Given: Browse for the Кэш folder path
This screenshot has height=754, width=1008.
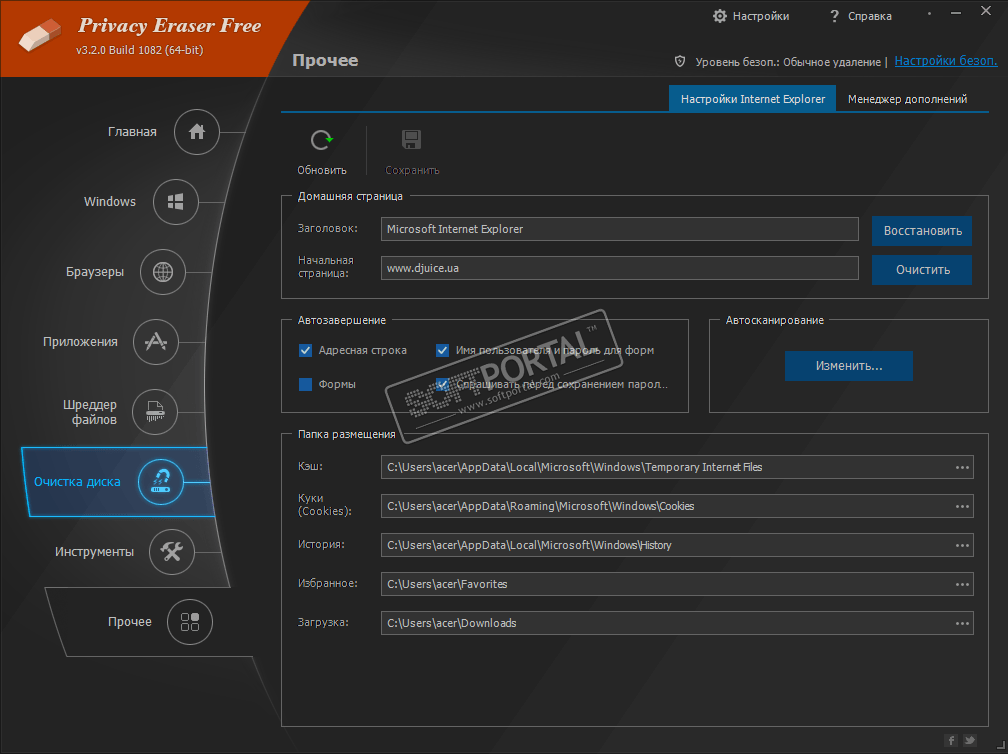Looking at the screenshot, I should pos(962,467).
